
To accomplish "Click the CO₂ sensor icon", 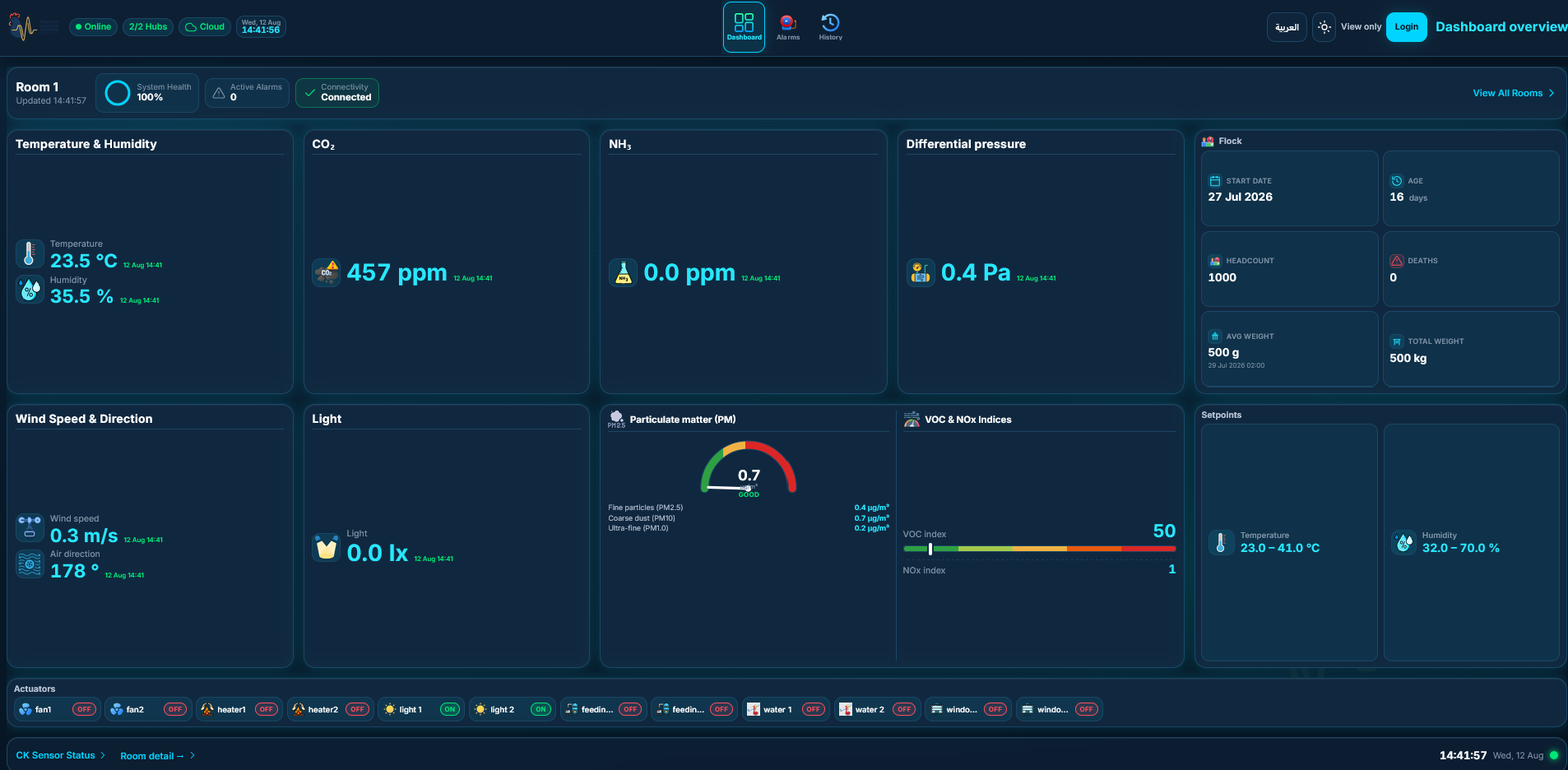I will 327,272.
